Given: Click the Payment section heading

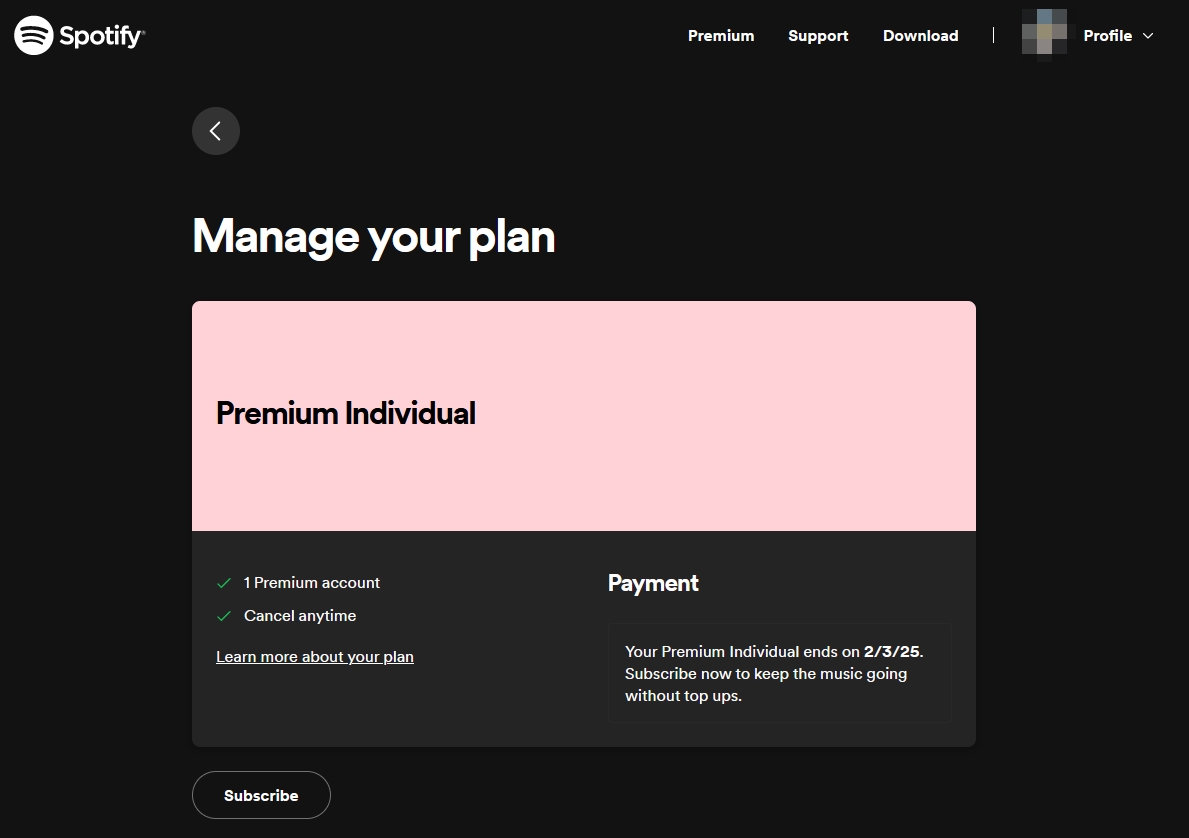Looking at the screenshot, I should pos(653,583).
